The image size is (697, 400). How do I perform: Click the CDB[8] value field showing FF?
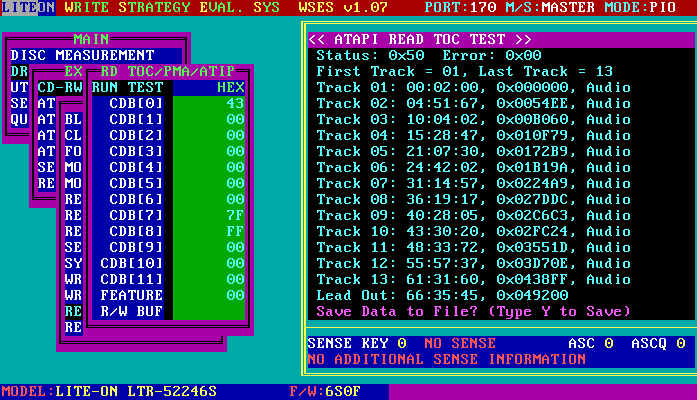(235, 231)
